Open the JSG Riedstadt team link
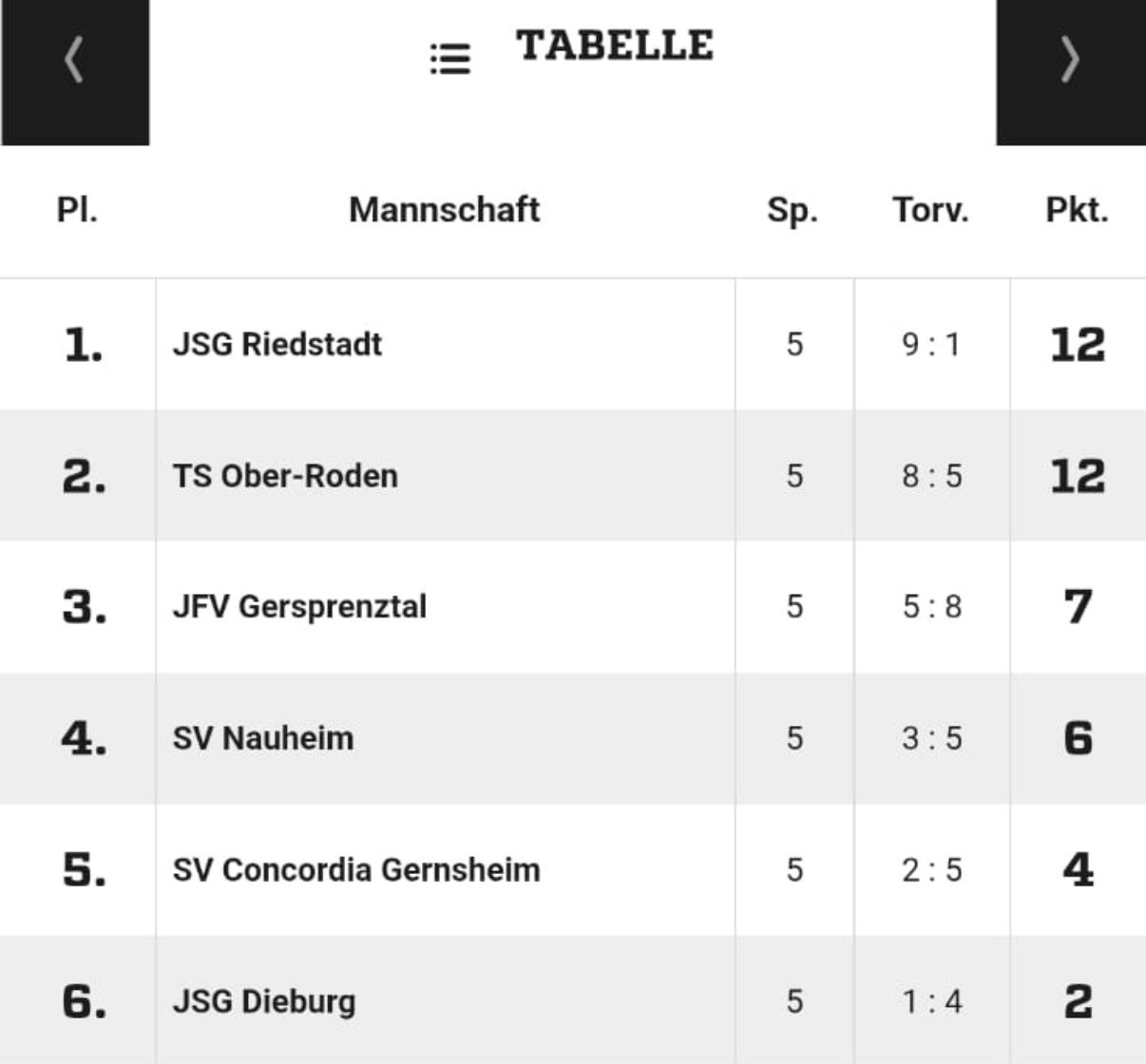Viewport: 1146px width, 1064px height. click(277, 344)
